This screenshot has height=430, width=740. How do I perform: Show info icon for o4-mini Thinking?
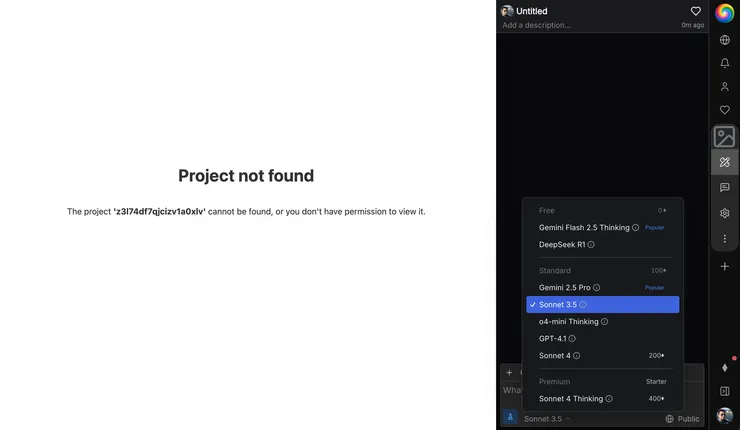tap(605, 321)
